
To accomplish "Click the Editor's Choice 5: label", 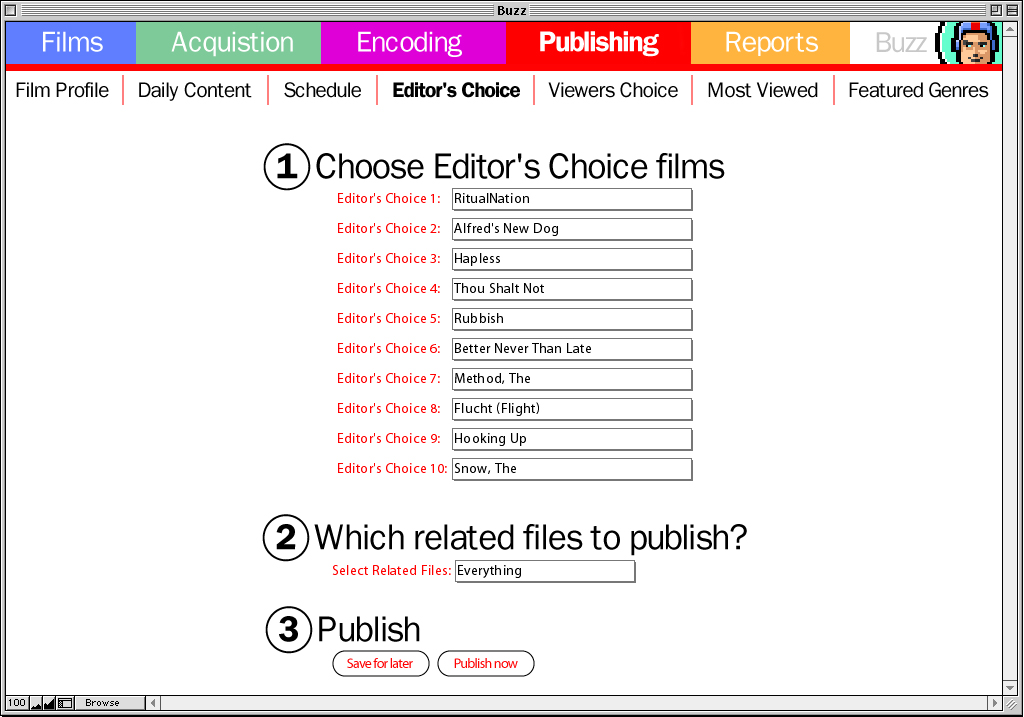I will [389, 319].
